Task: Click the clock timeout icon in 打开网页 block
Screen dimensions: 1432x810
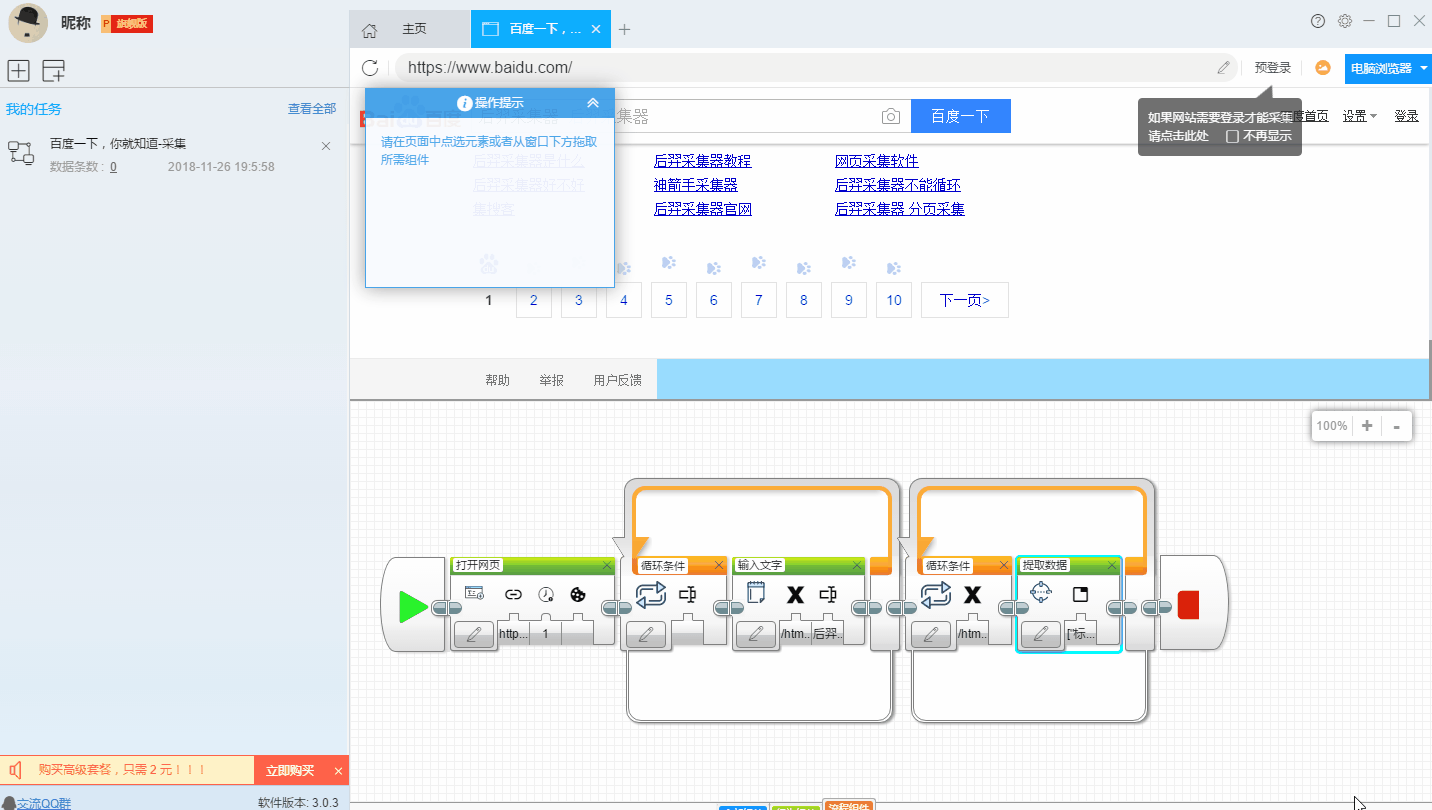Action: [545, 594]
